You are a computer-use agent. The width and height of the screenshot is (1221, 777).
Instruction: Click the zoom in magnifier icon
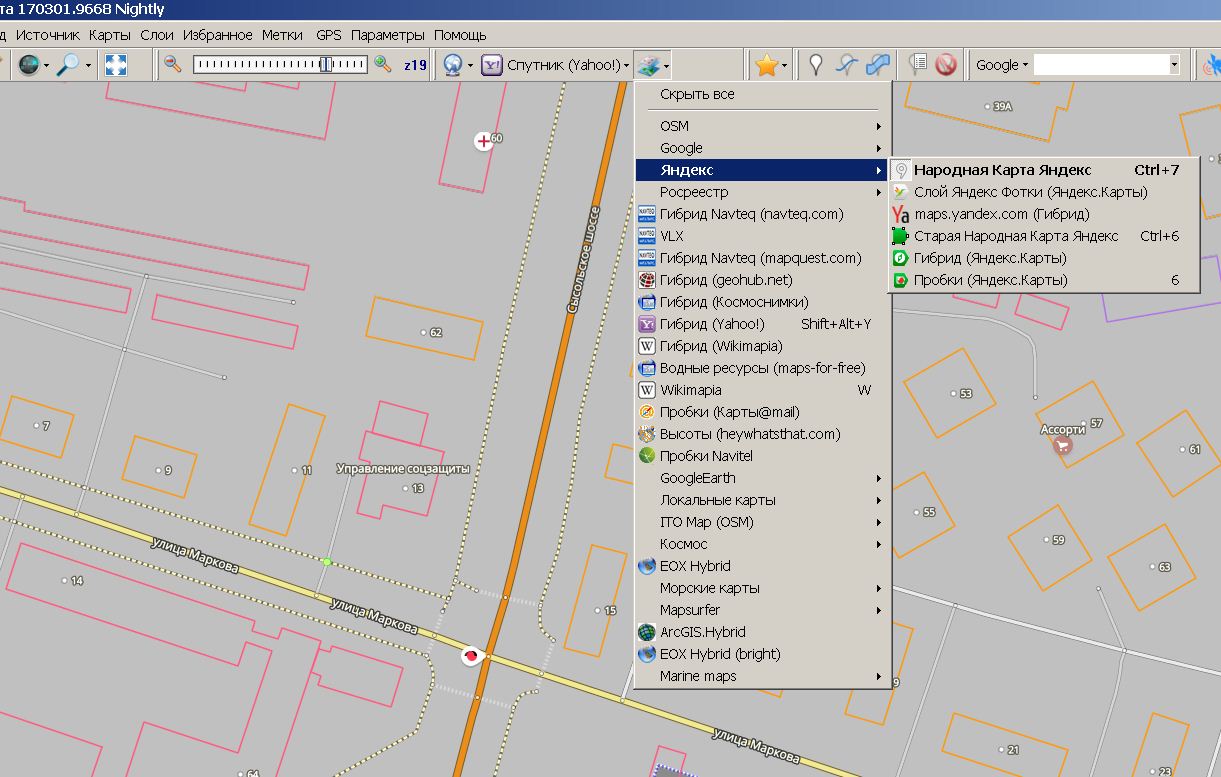point(382,65)
